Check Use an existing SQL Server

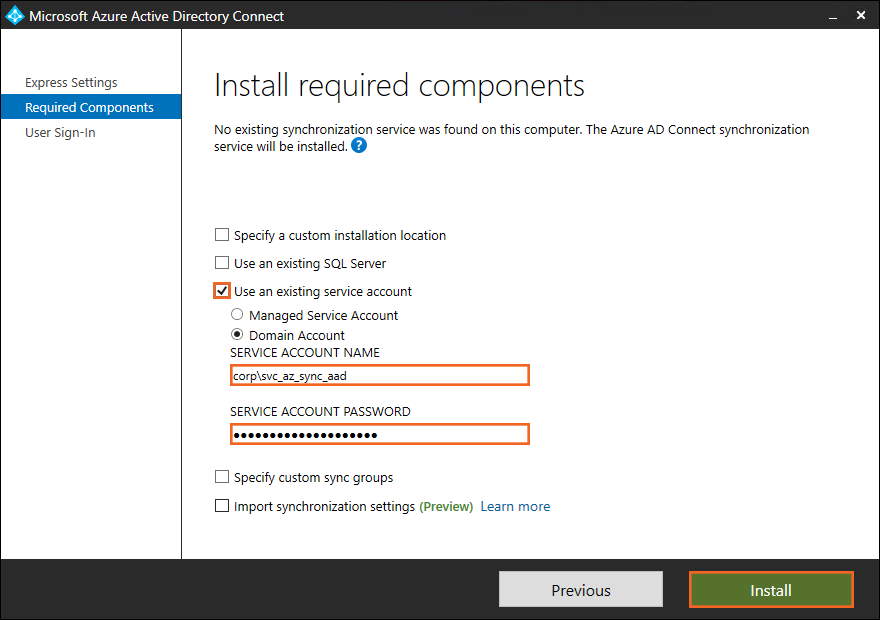(x=222, y=263)
